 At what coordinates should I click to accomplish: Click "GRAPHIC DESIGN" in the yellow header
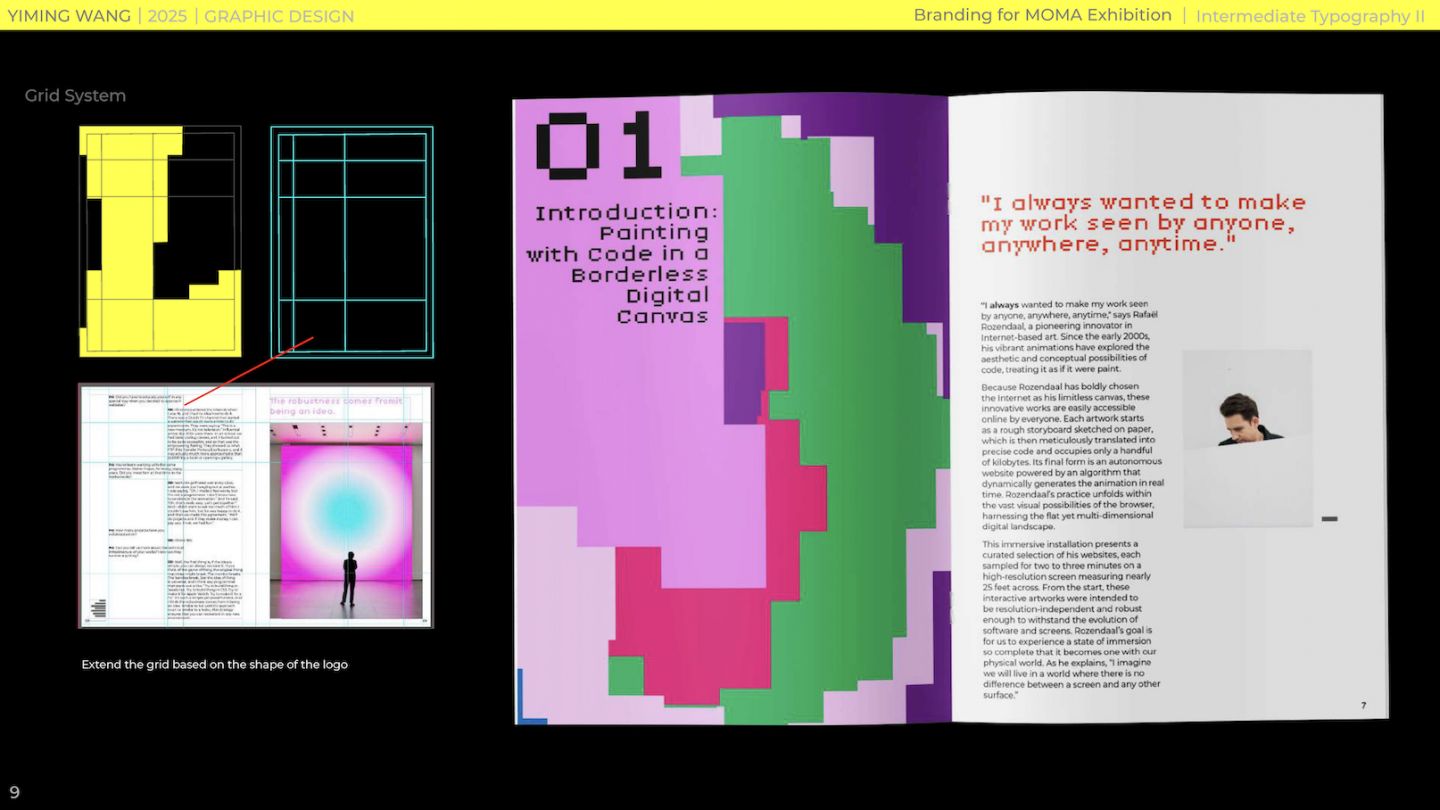point(279,16)
